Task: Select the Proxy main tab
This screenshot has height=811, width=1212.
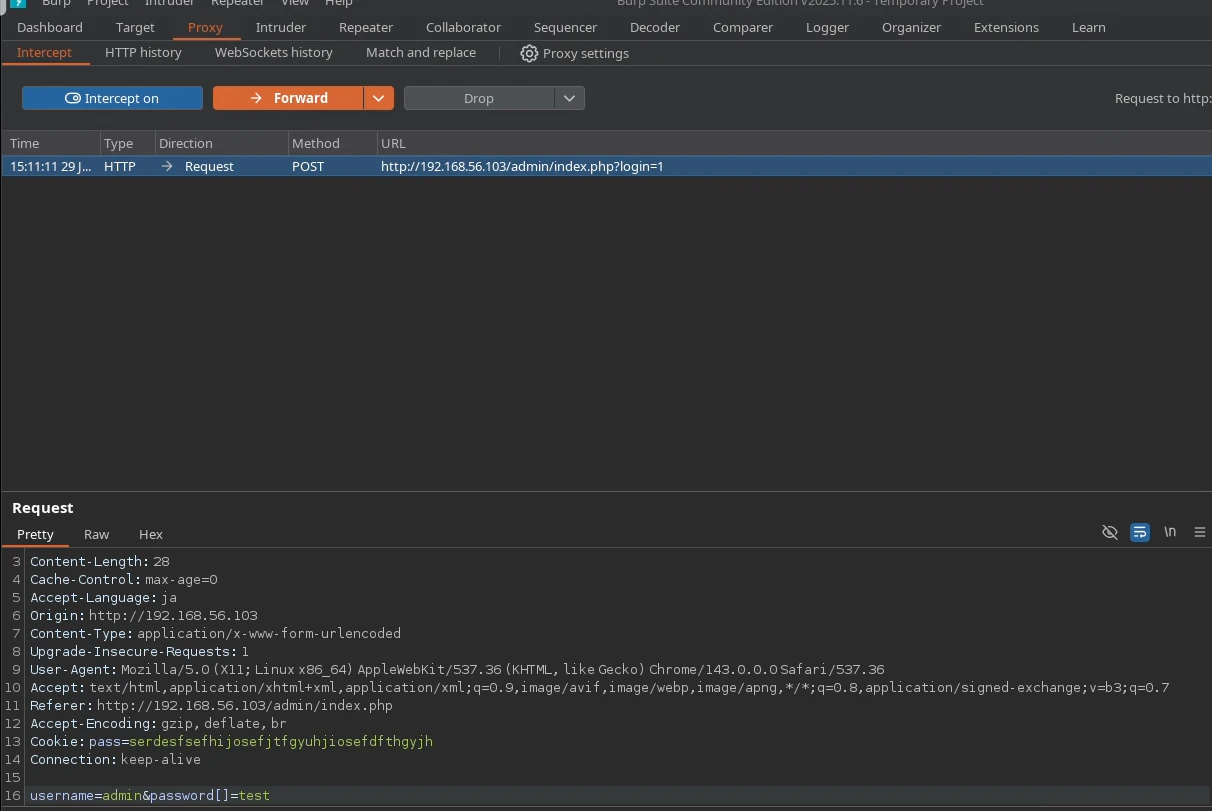Action: [205, 27]
